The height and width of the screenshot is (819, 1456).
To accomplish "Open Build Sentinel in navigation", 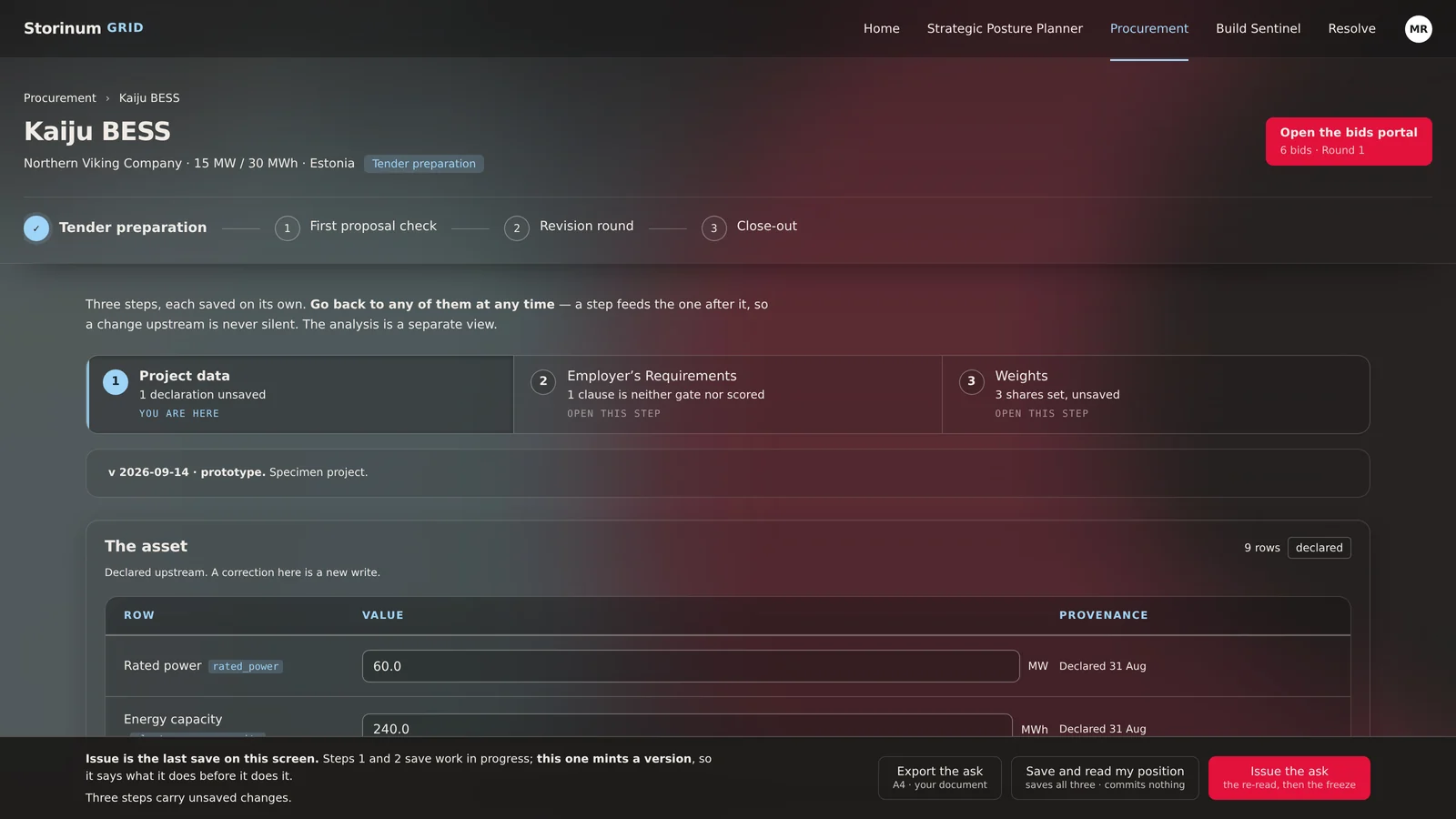I will [x=1258, y=29].
